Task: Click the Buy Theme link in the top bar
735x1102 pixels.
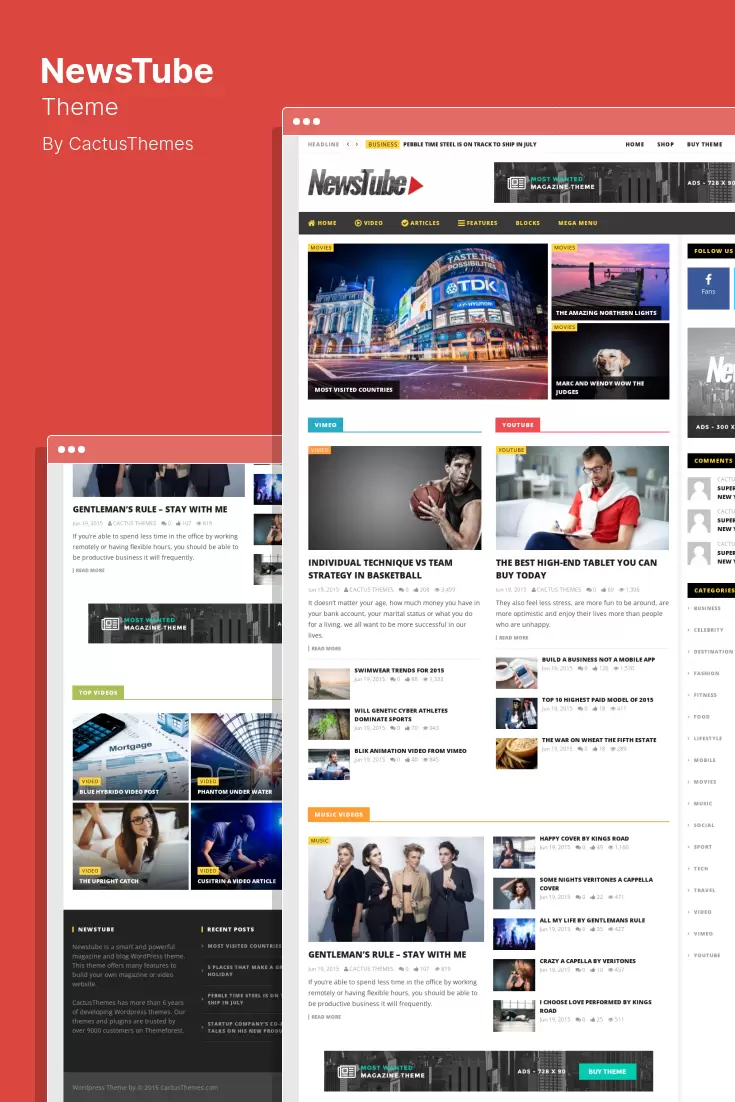Action: point(705,144)
